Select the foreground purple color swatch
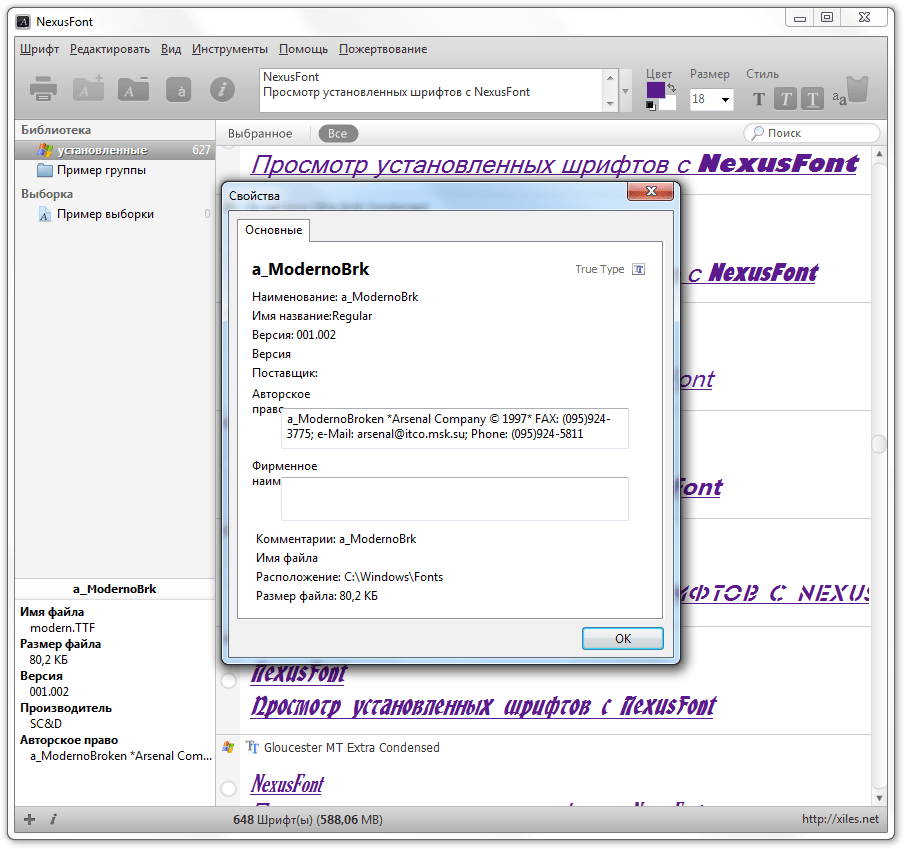The height and width of the screenshot is (849, 905). click(x=655, y=90)
